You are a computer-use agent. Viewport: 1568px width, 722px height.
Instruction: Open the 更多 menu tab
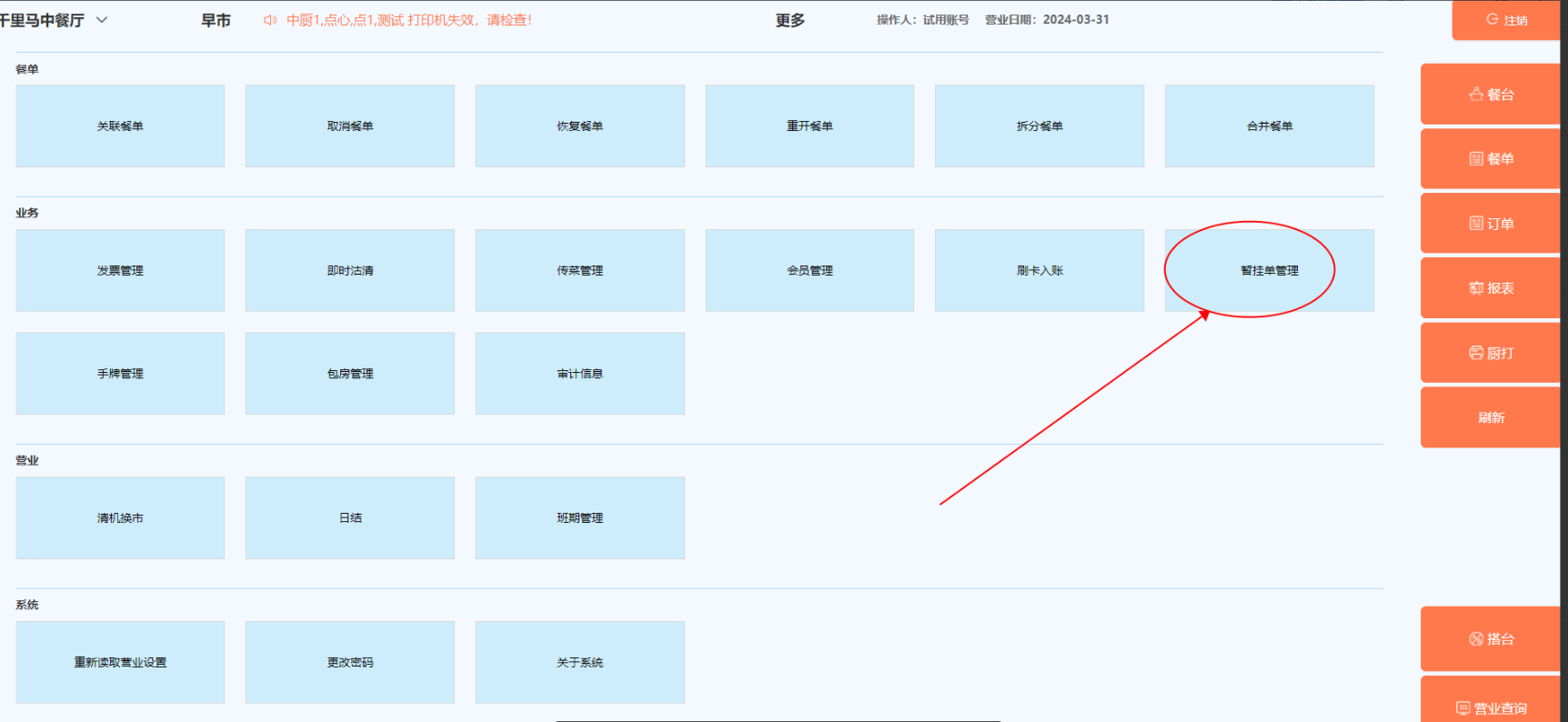coord(789,20)
